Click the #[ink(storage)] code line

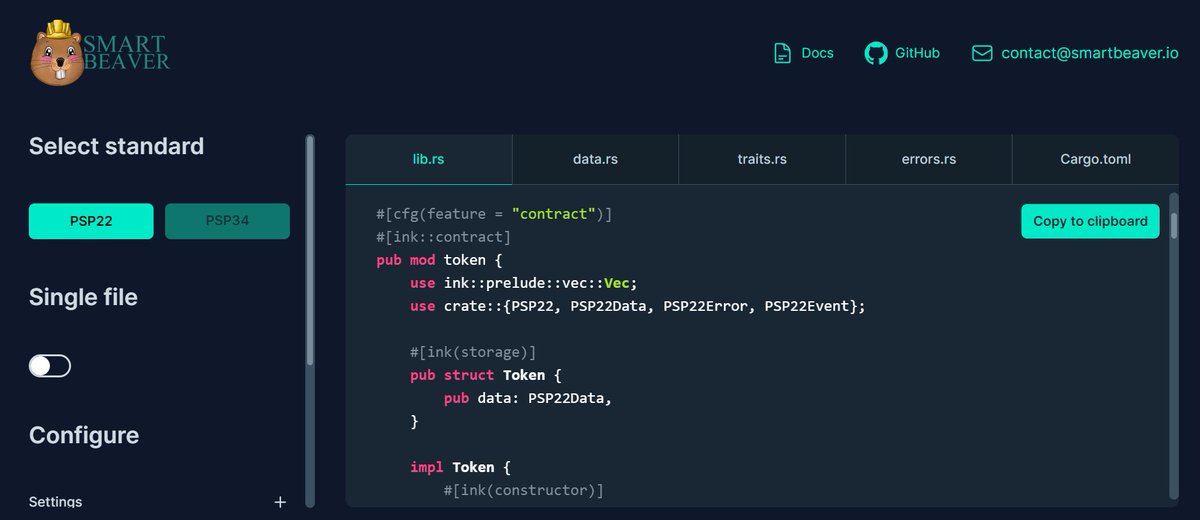(473, 352)
